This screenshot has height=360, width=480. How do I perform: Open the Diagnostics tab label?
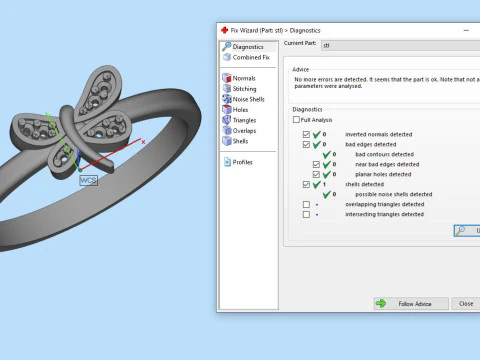click(248, 47)
